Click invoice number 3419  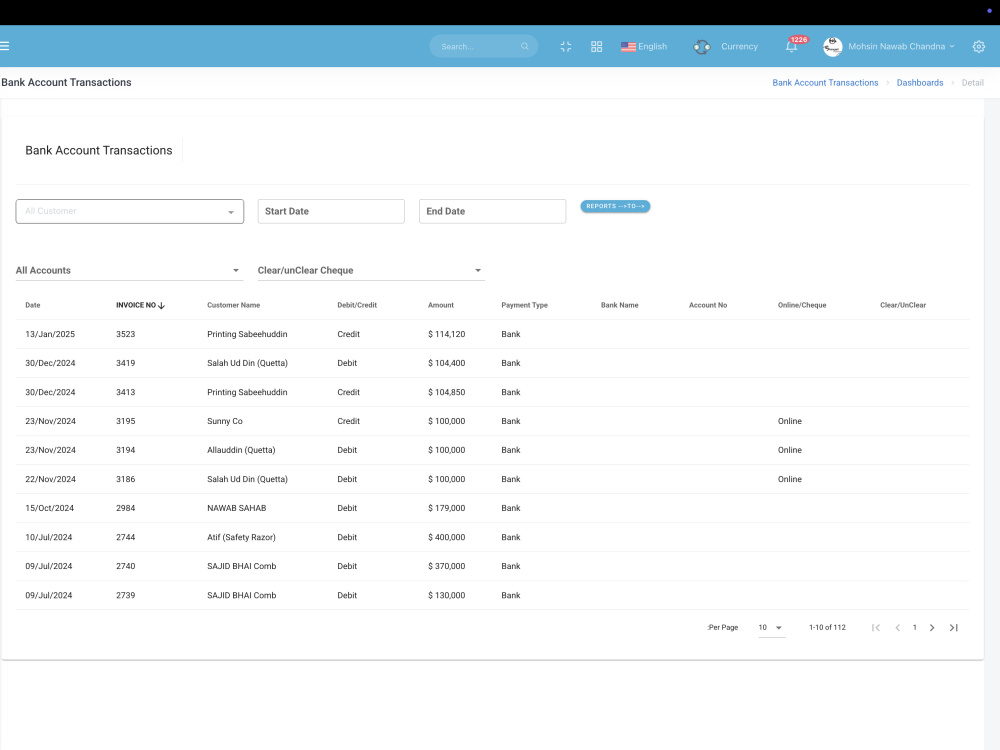pos(126,363)
